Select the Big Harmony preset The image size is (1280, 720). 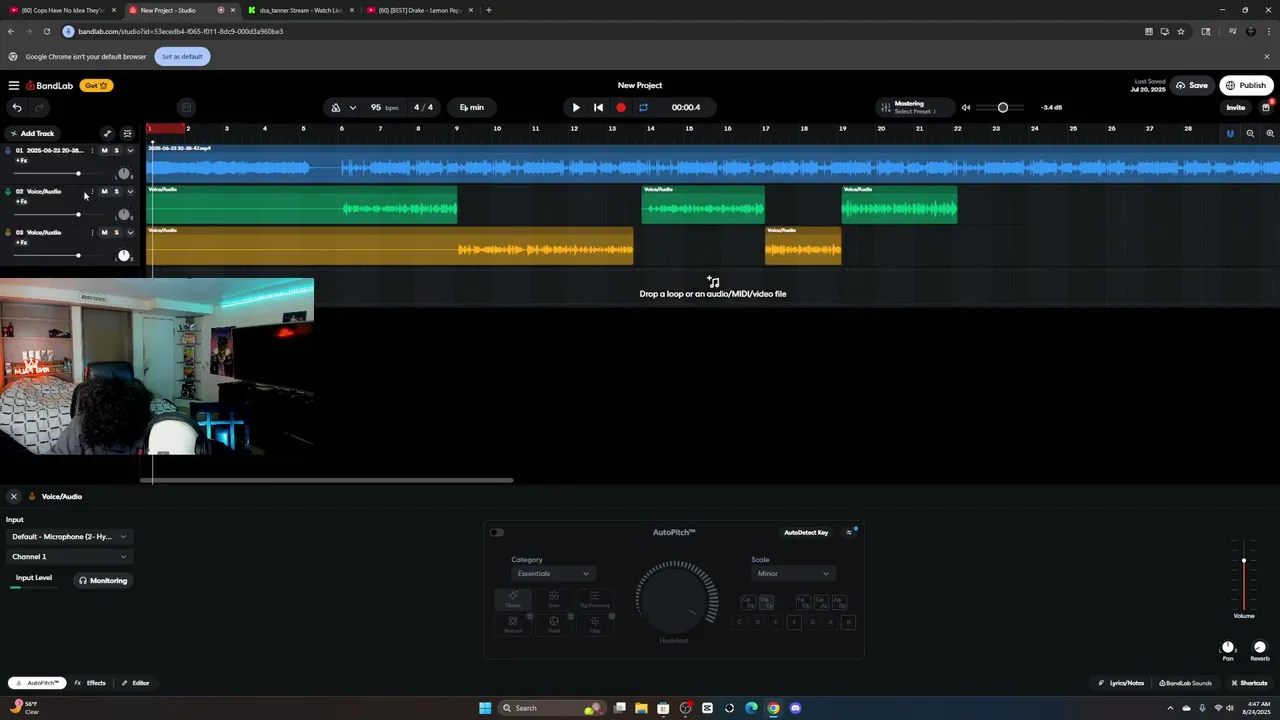(594, 599)
